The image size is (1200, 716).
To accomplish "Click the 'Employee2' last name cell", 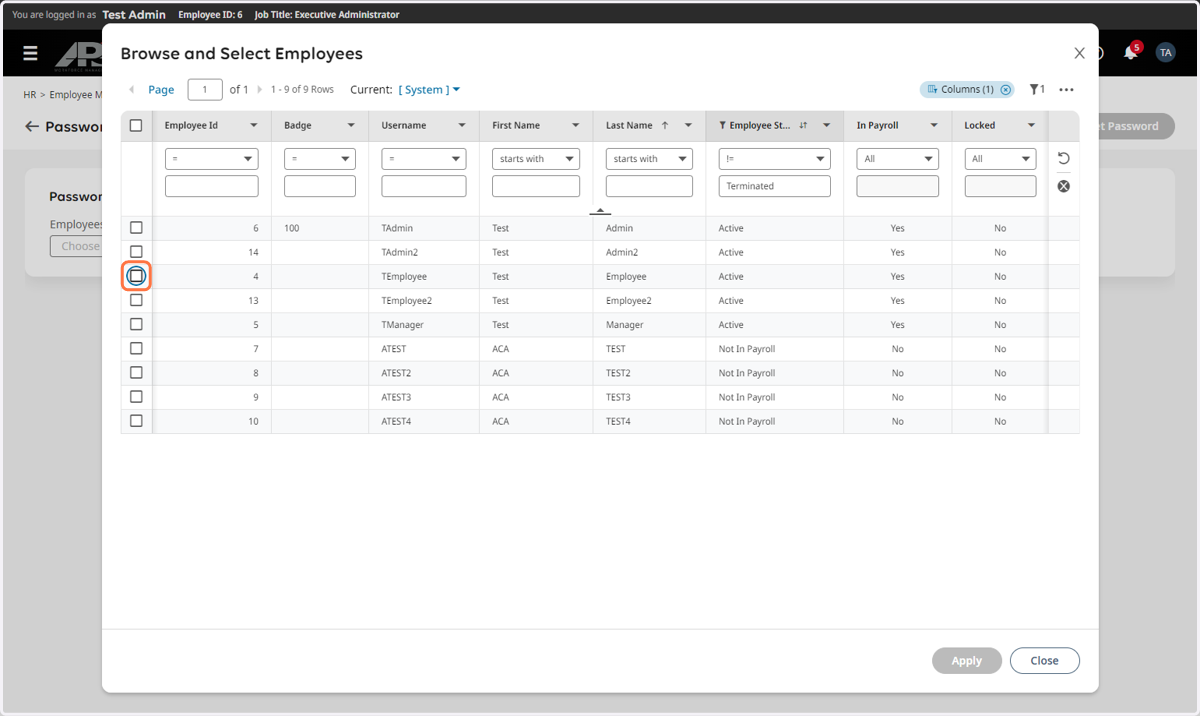I will 628,301.
